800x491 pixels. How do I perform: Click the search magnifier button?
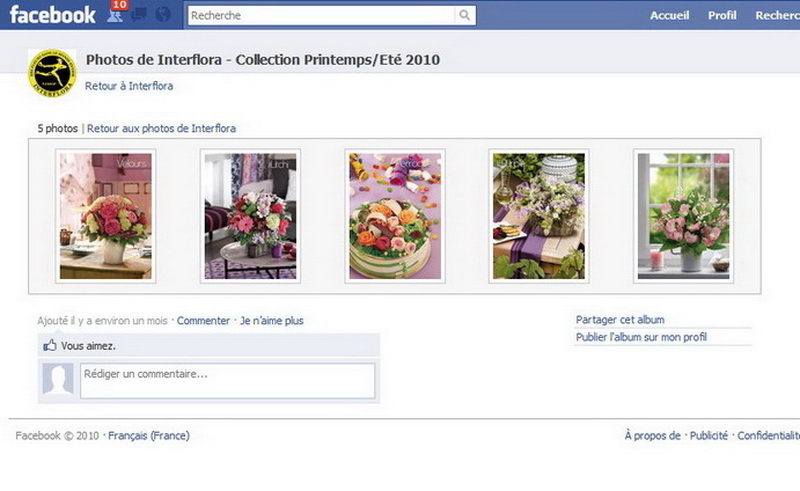pos(464,15)
